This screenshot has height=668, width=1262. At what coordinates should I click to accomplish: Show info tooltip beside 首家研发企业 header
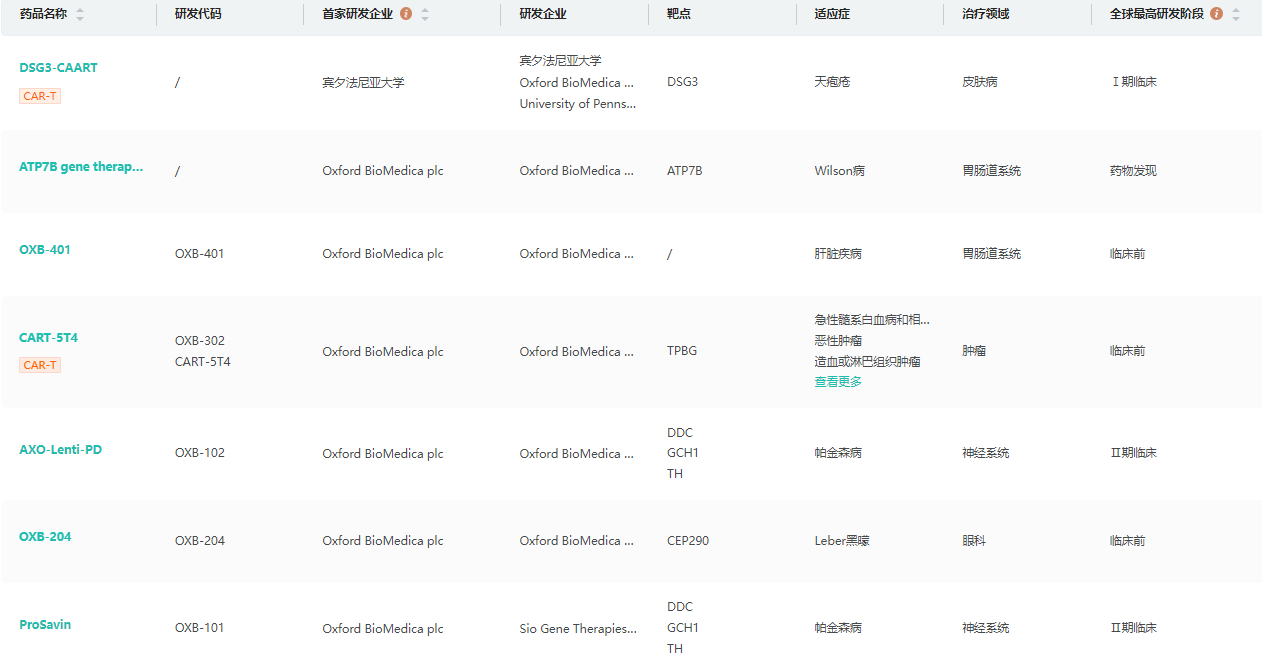pyautogui.click(x=405, y=14)
